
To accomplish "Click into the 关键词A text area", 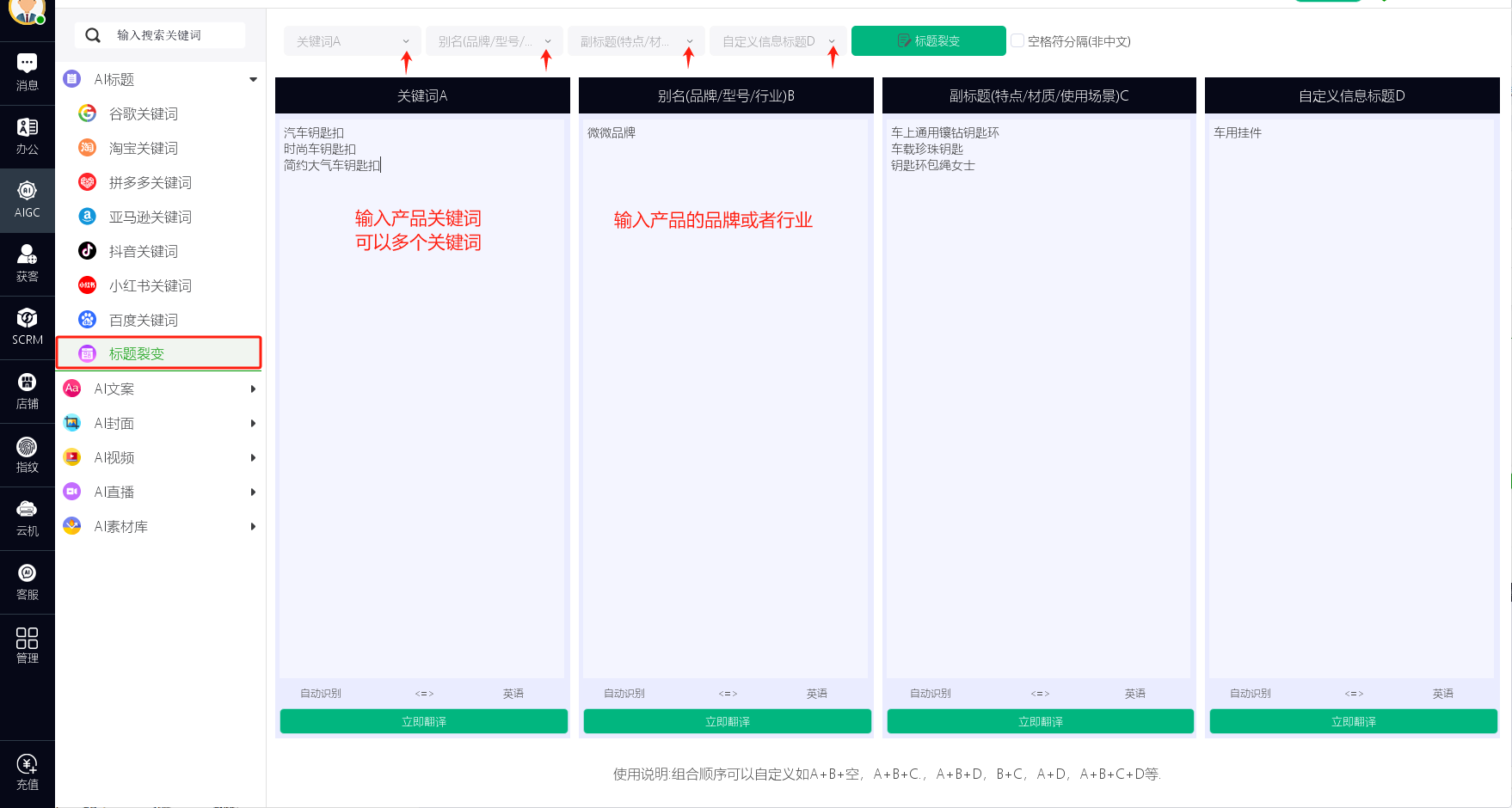I will (421, 398).
